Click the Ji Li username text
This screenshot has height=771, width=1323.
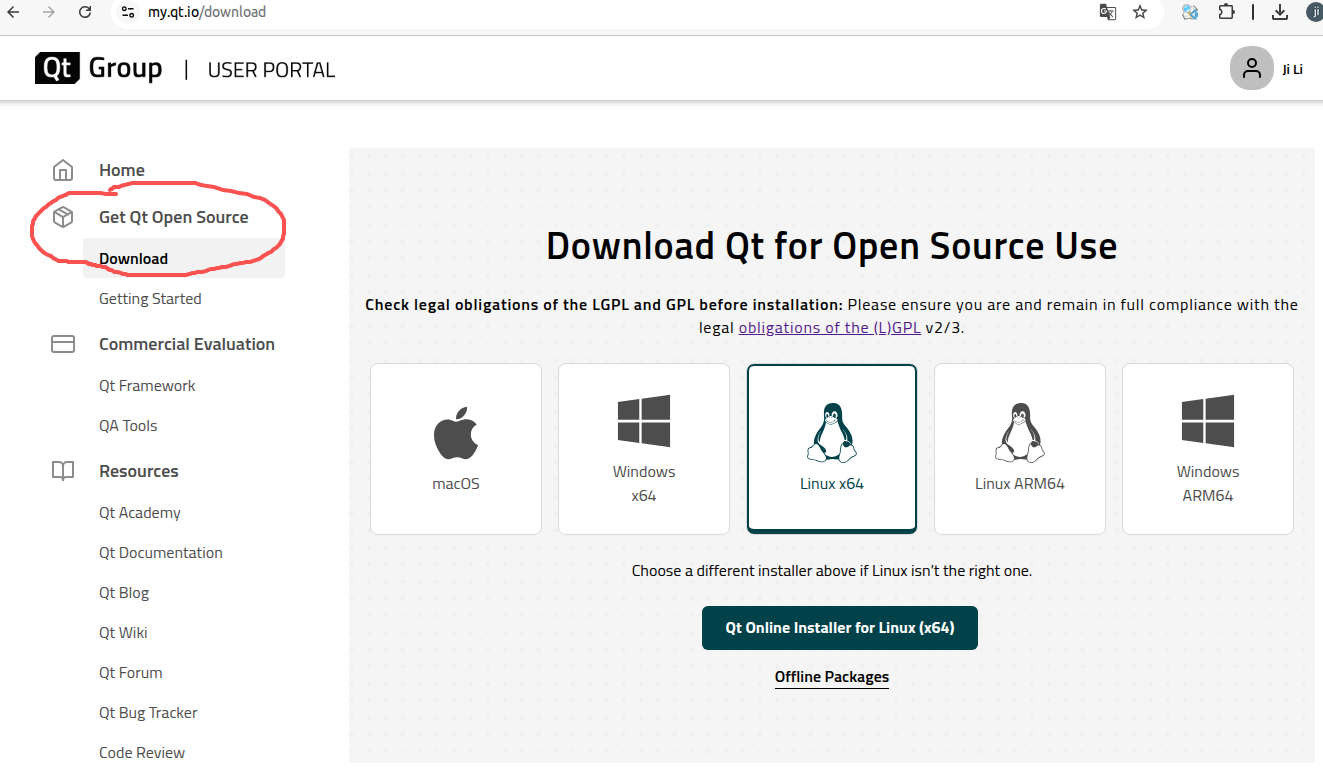(1292, 69)
